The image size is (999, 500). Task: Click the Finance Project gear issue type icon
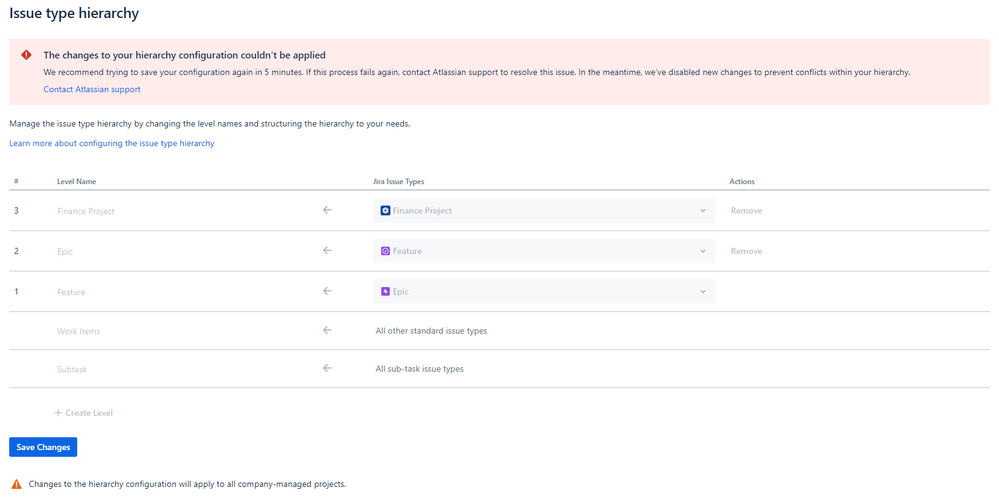[x=385, y=210]
